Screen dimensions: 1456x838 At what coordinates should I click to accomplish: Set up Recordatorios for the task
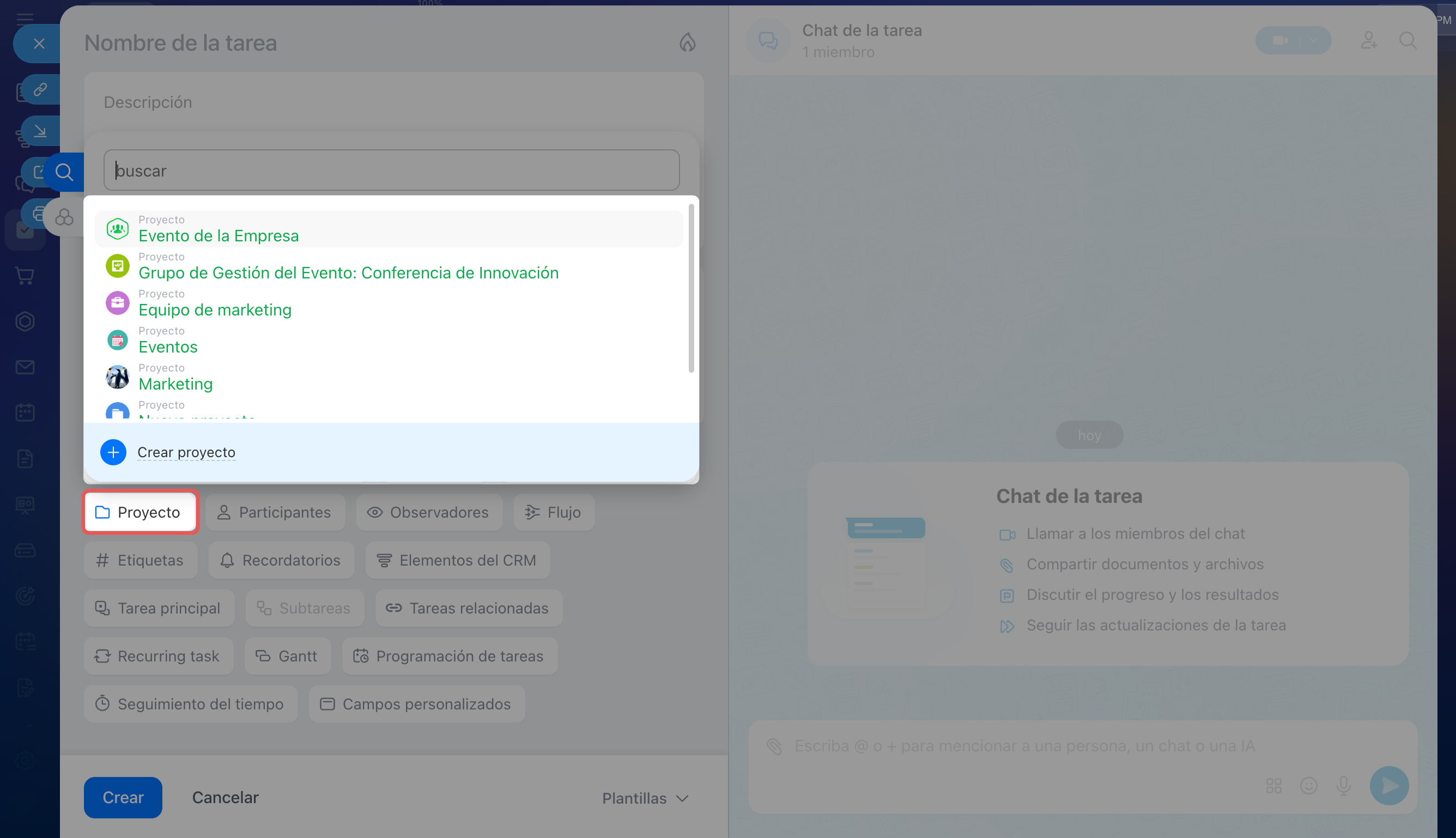pyautogui.click(x=281, y=560)
